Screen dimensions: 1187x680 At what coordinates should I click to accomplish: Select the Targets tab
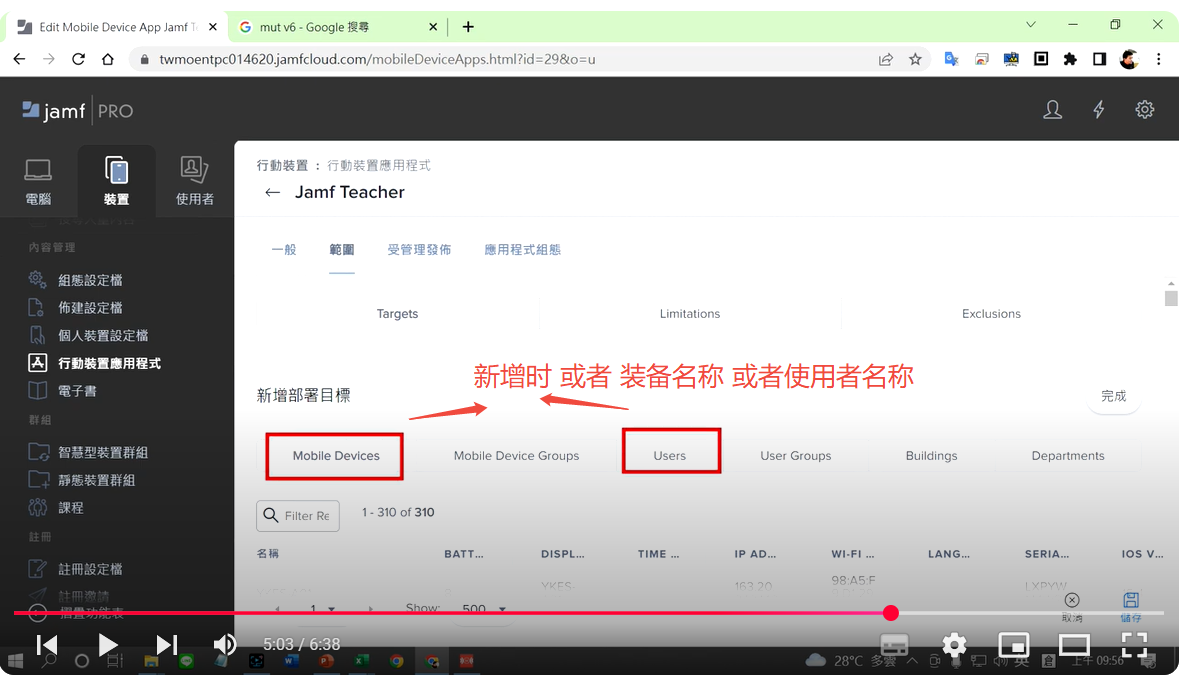click(x=397, y=313)
